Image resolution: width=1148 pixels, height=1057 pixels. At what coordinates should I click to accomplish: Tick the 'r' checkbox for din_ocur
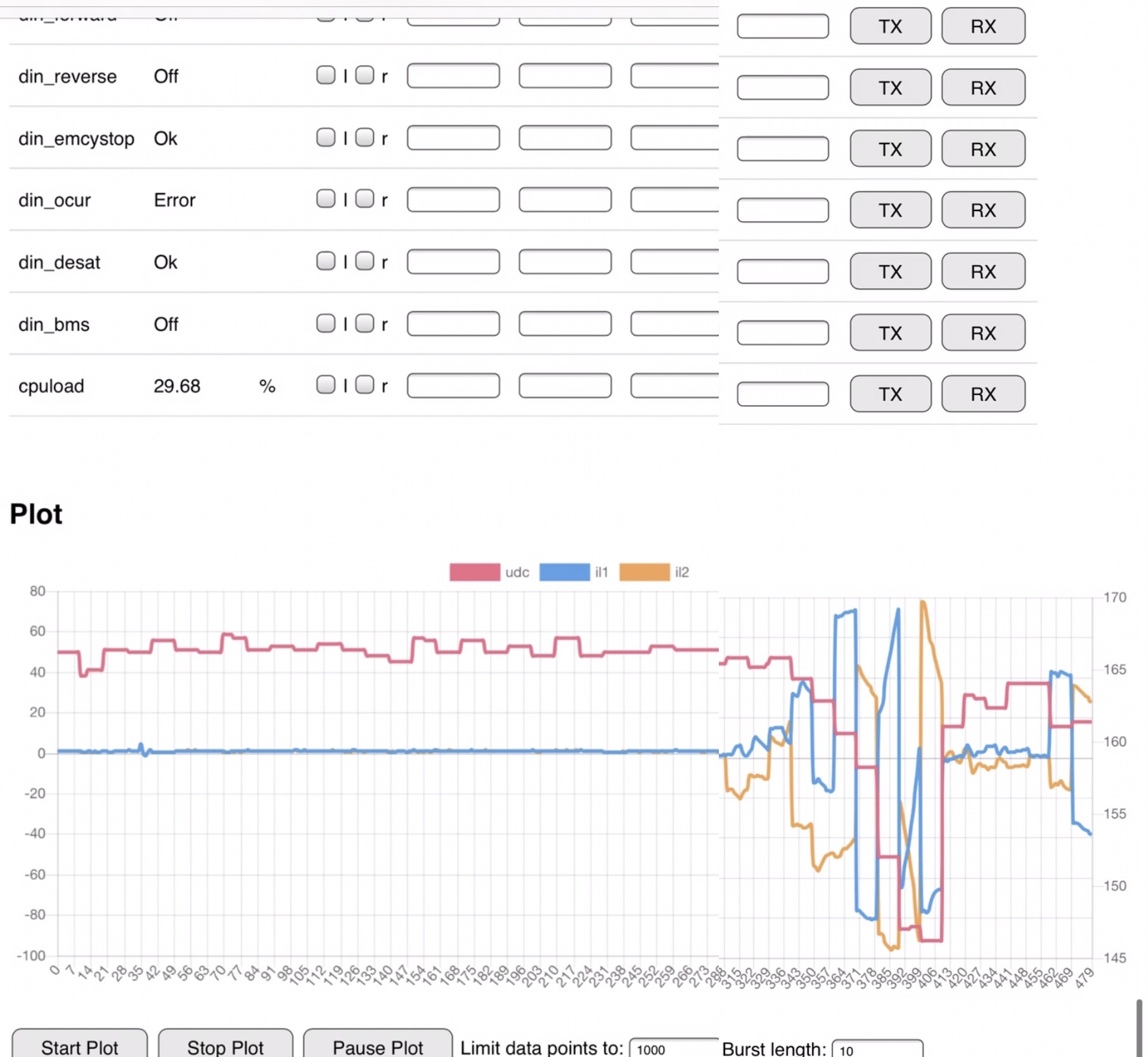(x=364, y=199)
